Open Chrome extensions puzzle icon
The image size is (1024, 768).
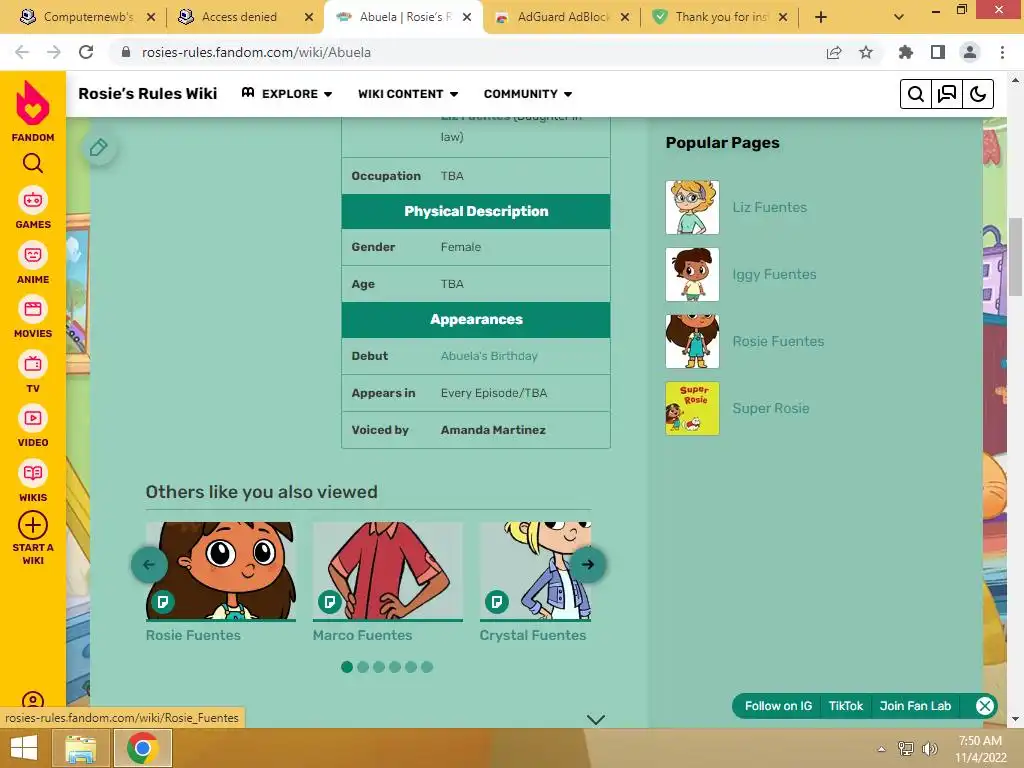(906, 52)
